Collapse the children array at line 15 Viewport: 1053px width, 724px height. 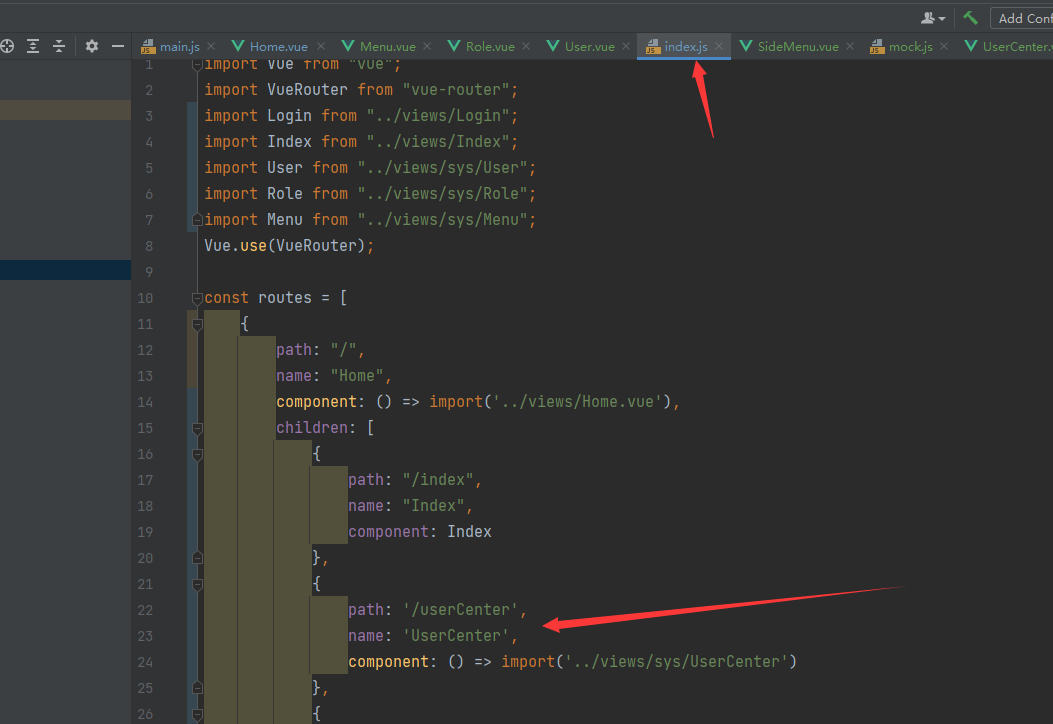click(197, 428)
